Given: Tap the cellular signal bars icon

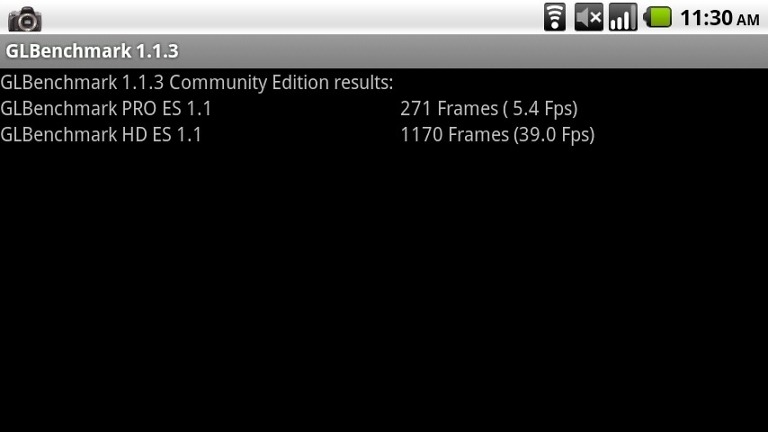Looking at the screenshot, I should click(x=623, y=17).
